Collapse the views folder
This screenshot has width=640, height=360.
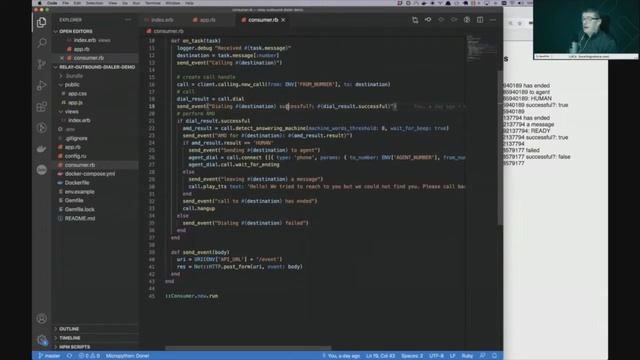(71, 111)
